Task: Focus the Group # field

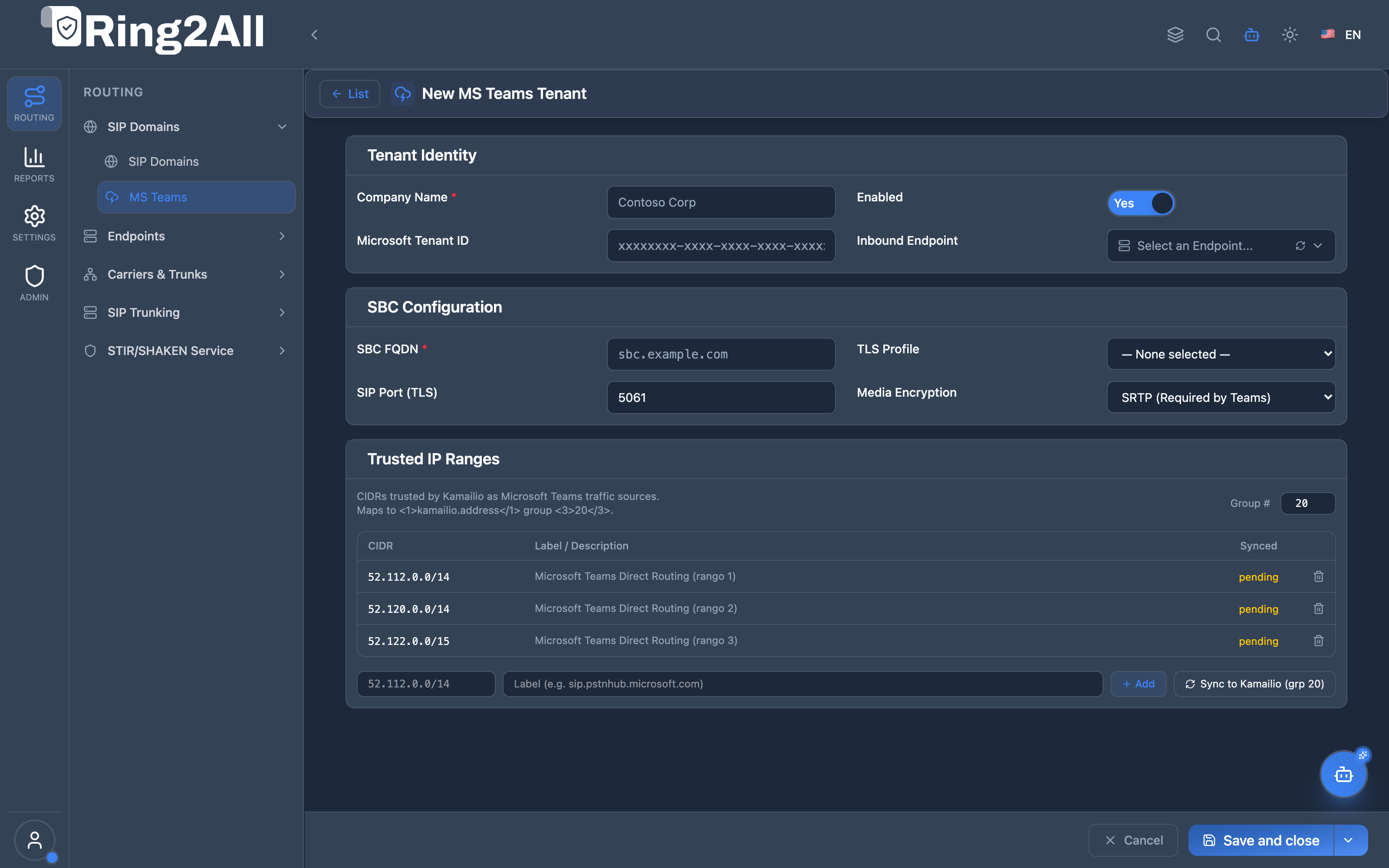Action: pos(1307,503)
